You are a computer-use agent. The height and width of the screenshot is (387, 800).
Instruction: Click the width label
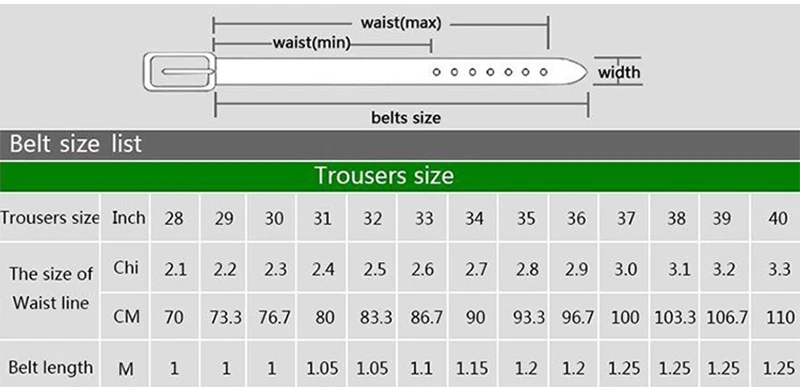pos(619,72)
